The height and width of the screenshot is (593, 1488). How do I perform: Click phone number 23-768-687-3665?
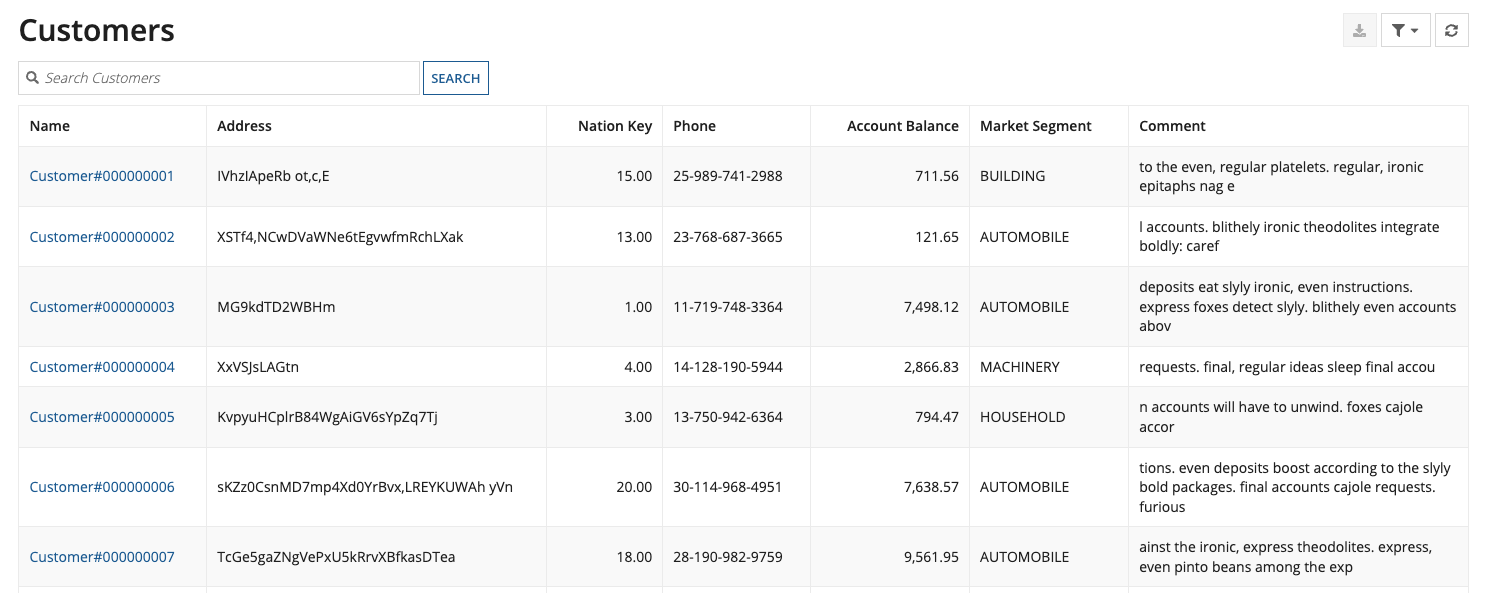pyautogui.click(x=728, y=237)
